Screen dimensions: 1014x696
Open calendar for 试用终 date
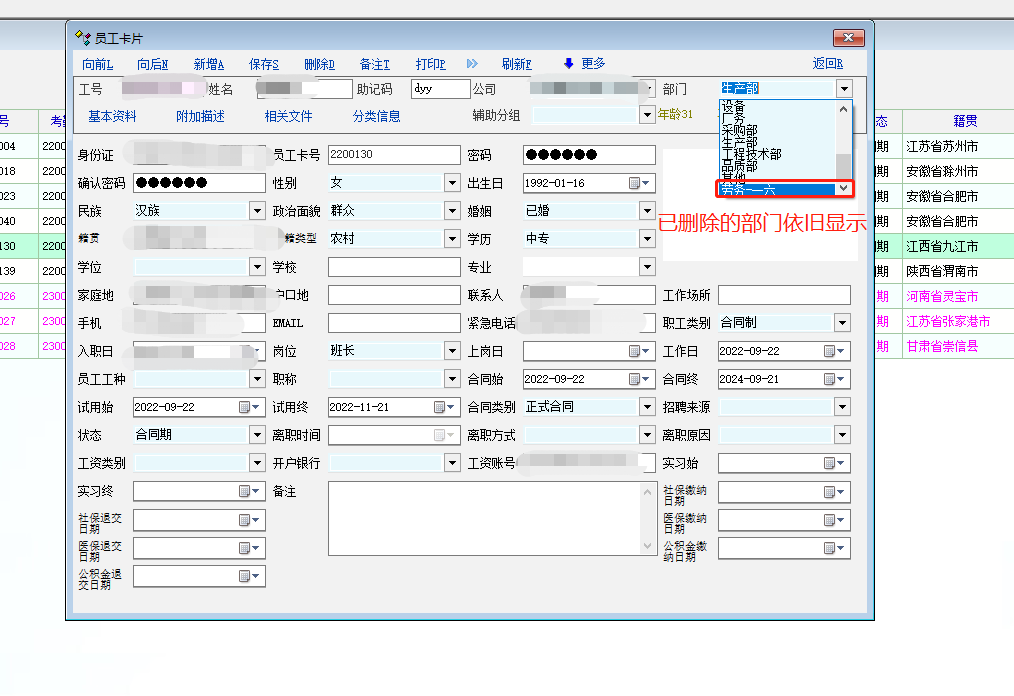(x=439, y=407)
